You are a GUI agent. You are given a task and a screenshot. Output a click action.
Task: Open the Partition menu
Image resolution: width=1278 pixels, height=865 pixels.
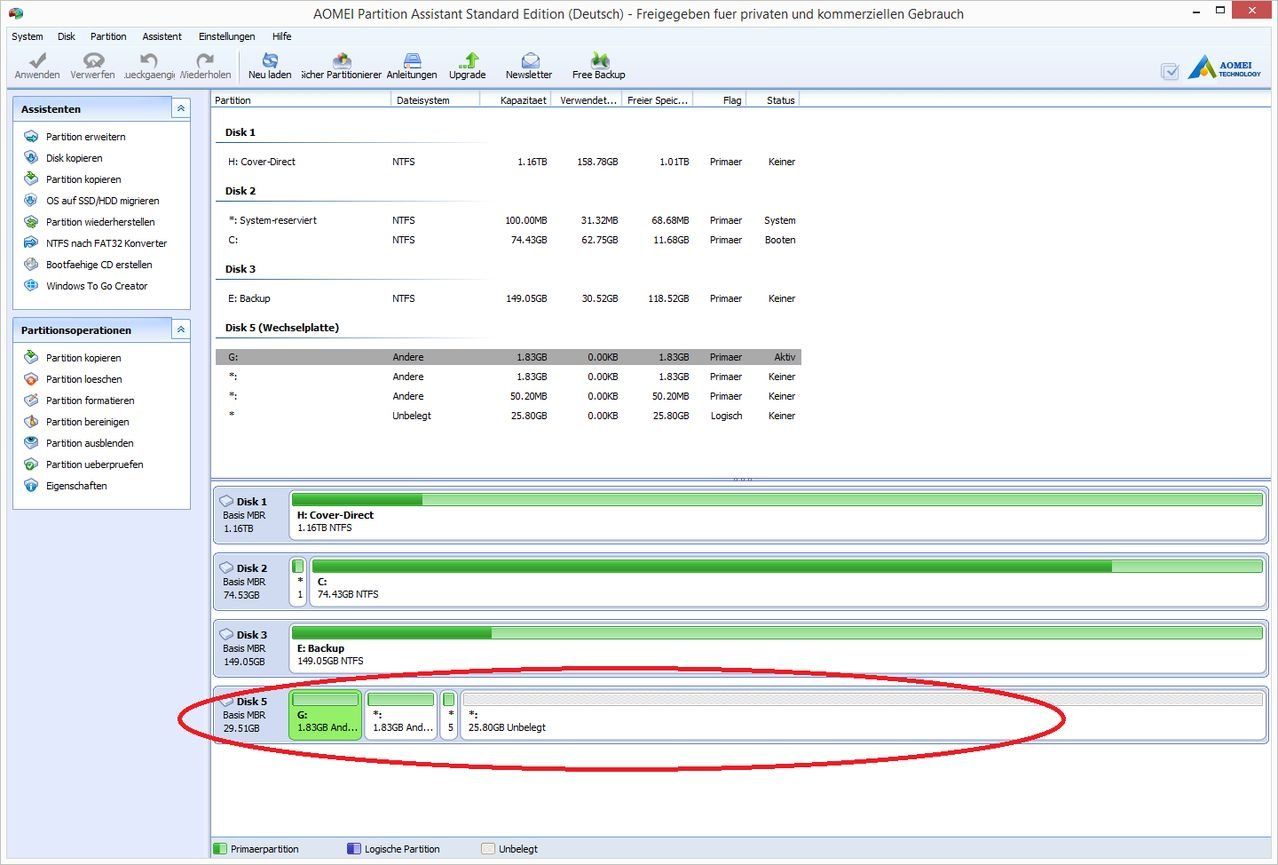(108, 36)
